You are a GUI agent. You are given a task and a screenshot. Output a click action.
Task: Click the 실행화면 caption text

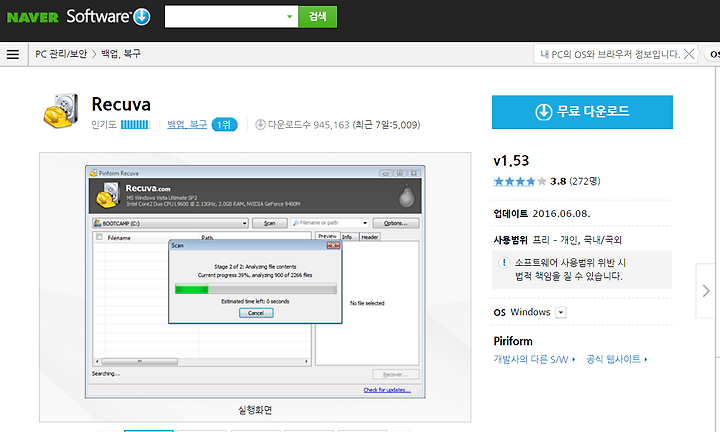[255, 410]
